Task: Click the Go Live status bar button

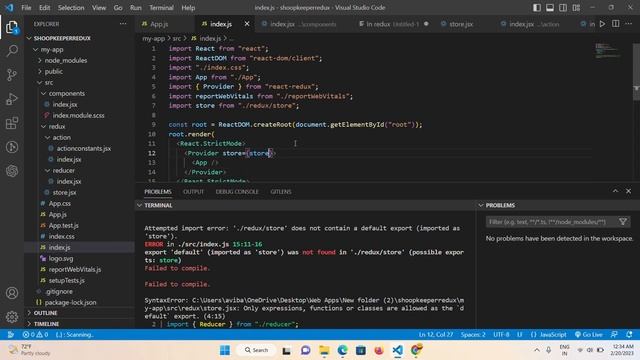Action: click(589, 334)
